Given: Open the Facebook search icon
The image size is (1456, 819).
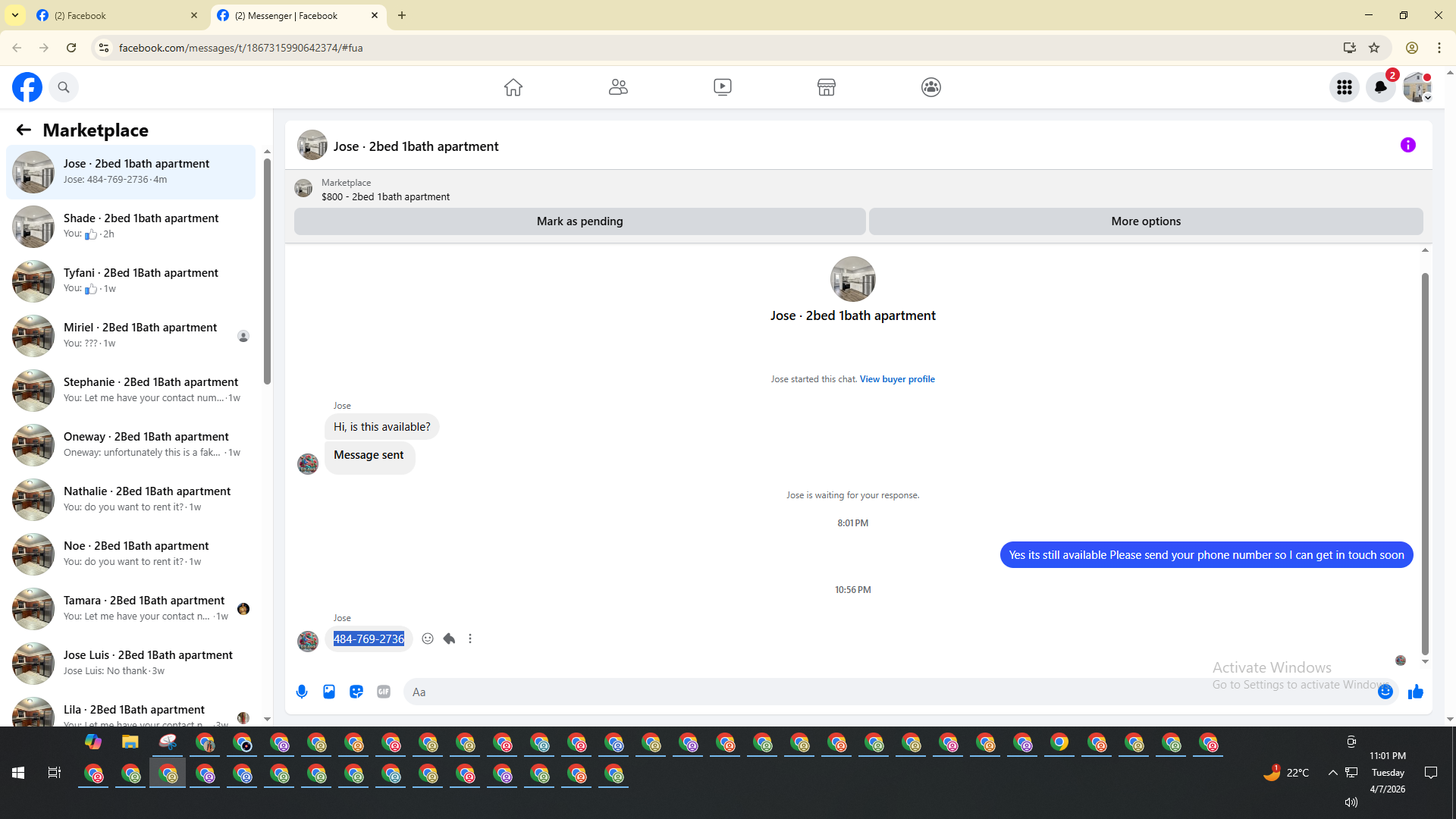Looking at the screenshot, I should (64, 87).
